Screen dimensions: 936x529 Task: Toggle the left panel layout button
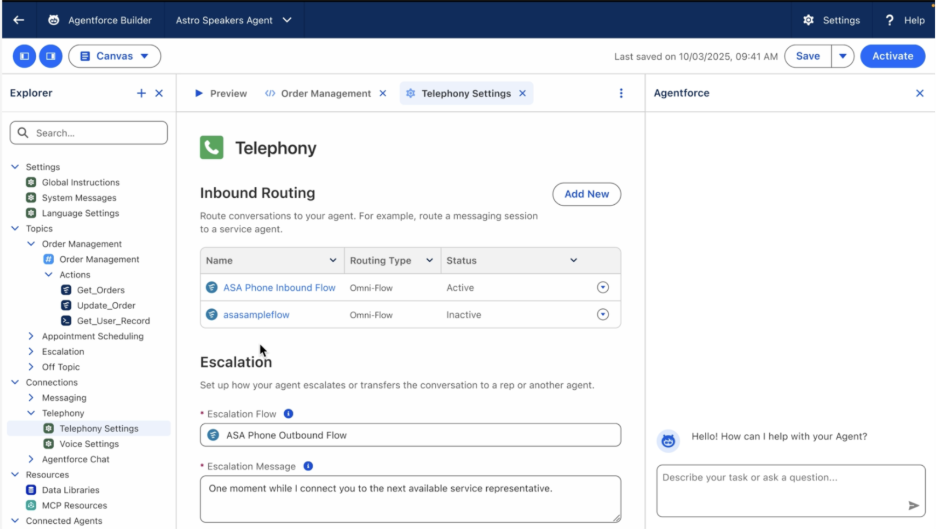(x=24, y=56)
